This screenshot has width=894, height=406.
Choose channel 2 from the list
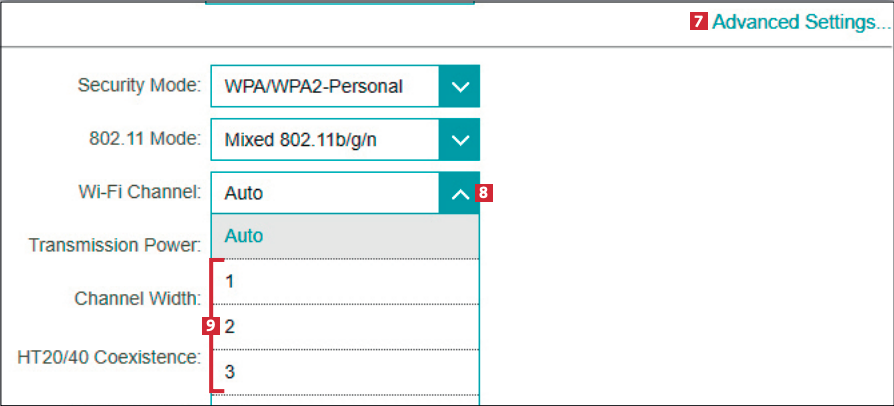pos(345,327)
